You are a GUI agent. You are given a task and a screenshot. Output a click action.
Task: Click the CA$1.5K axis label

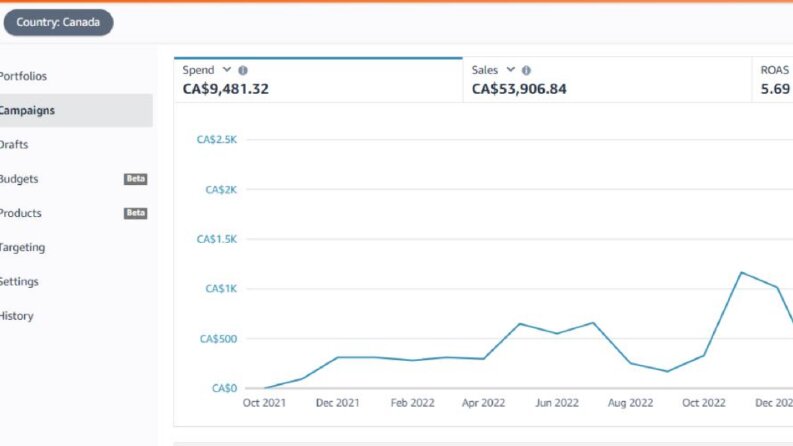click(216, 239)
